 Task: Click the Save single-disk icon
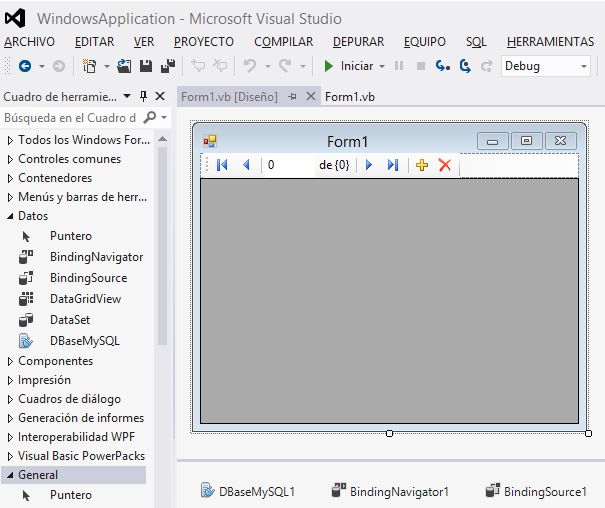146,66
